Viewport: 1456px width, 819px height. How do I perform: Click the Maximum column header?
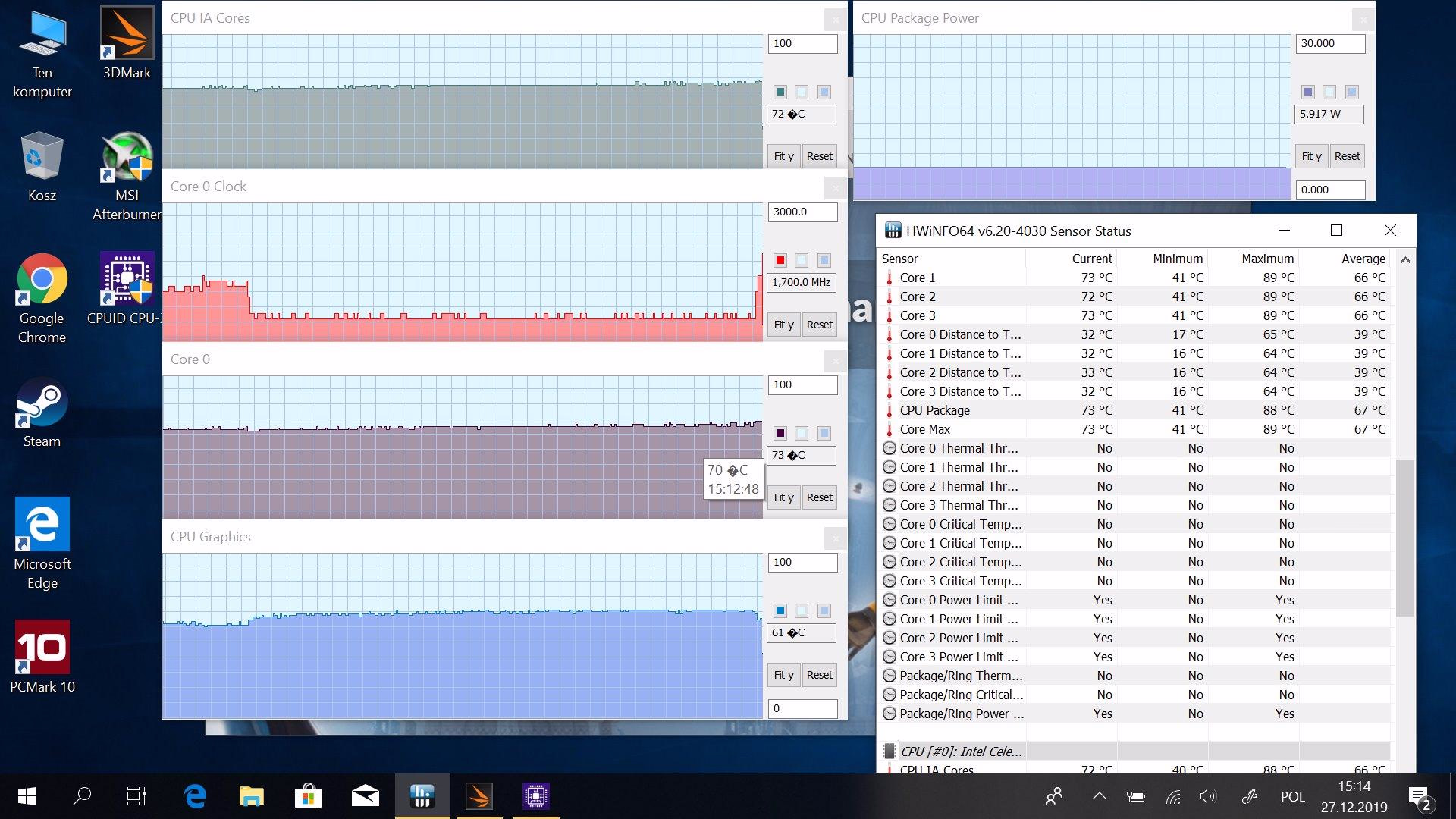click(1267, 259)
